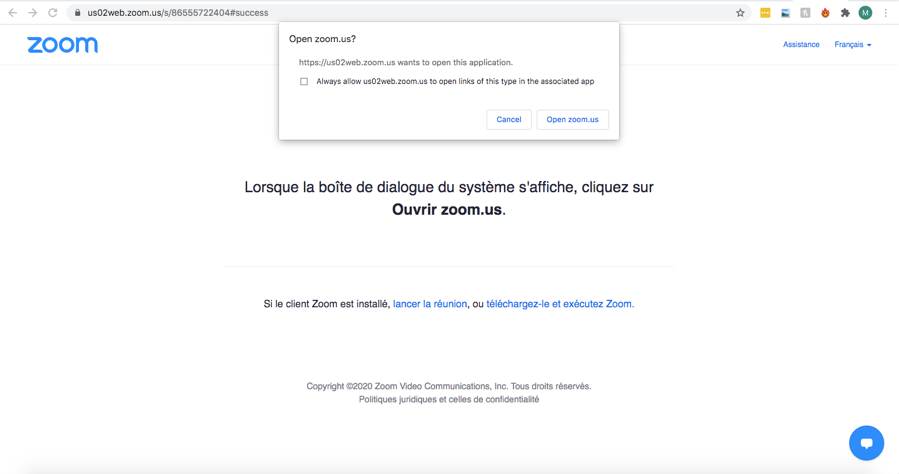Click the Open zoom.us button
899x474 pixels.
(x=572, y=120)
